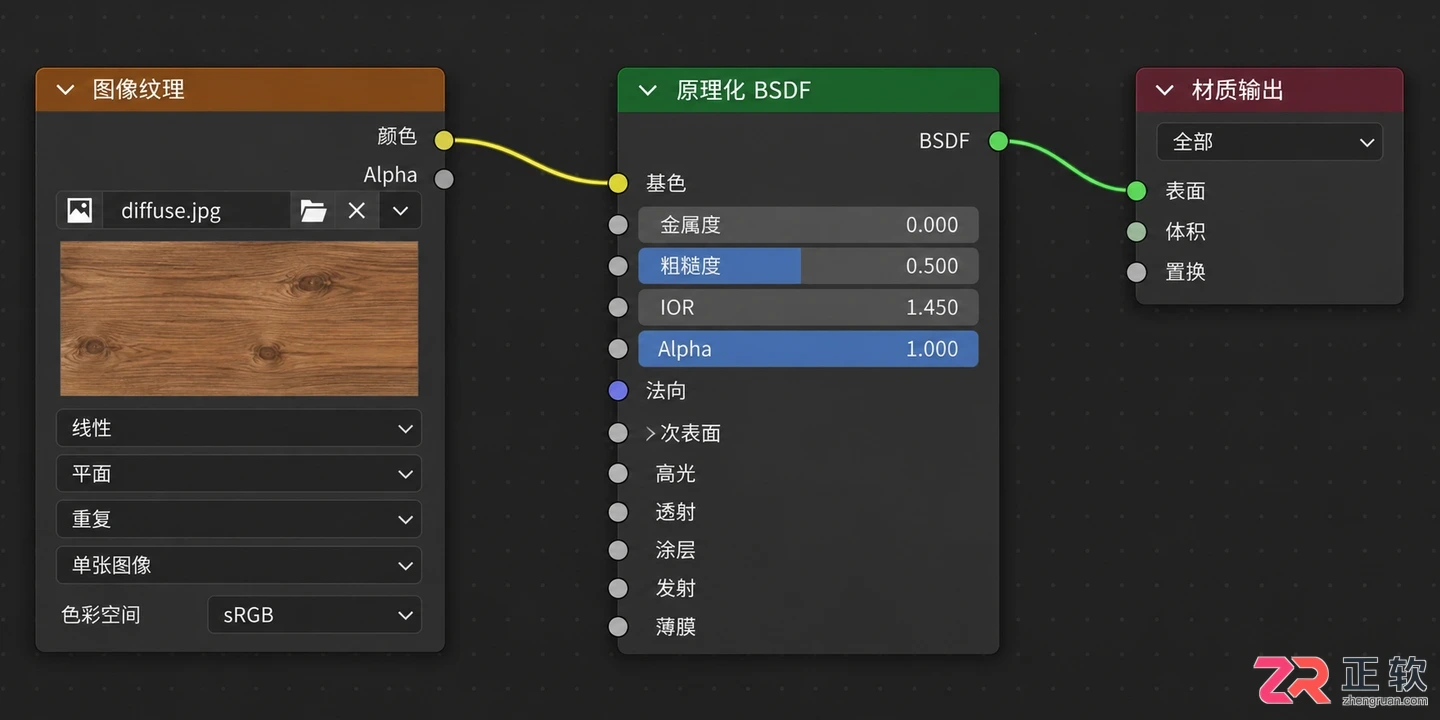Click the 涂层 panel label
This screenshot has height=720, width=1440.
coord(676,550)
